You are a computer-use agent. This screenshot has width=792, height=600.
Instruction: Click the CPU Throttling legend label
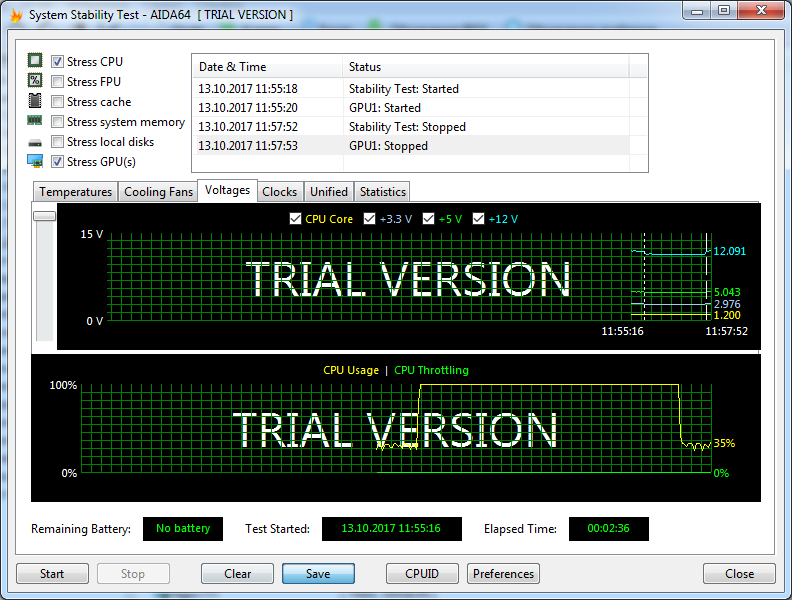coord(431,370)
